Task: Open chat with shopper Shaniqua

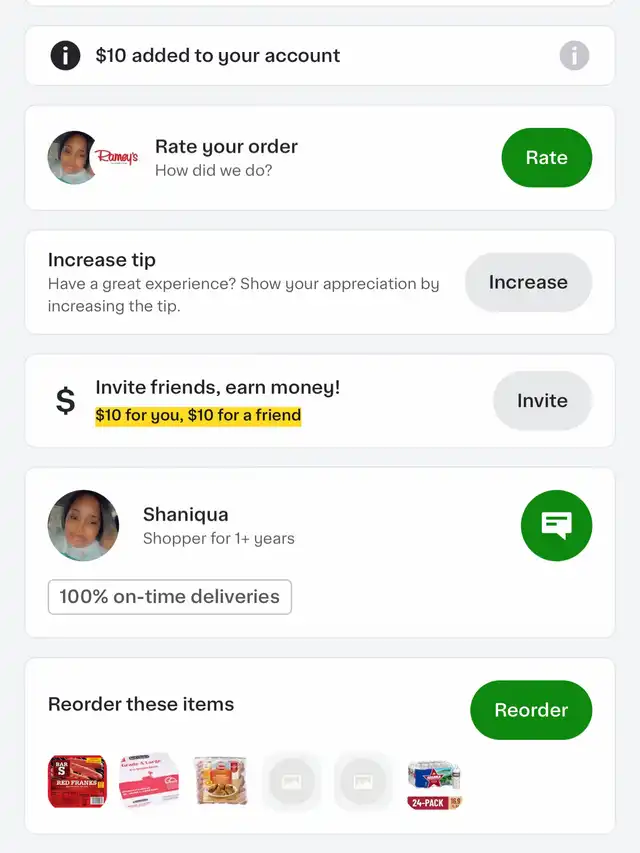Action: 556,526
